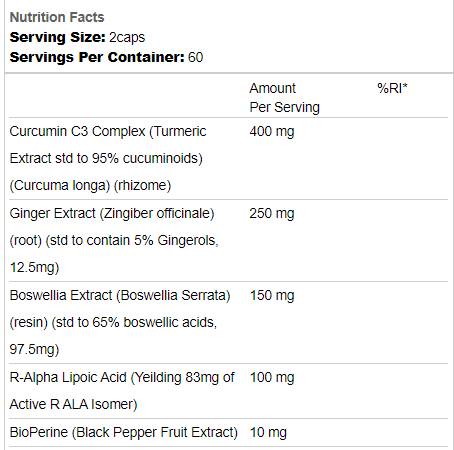Click the 150 mg amount
This screenshot has height=450, width=454.
click(x=272, y=295)
